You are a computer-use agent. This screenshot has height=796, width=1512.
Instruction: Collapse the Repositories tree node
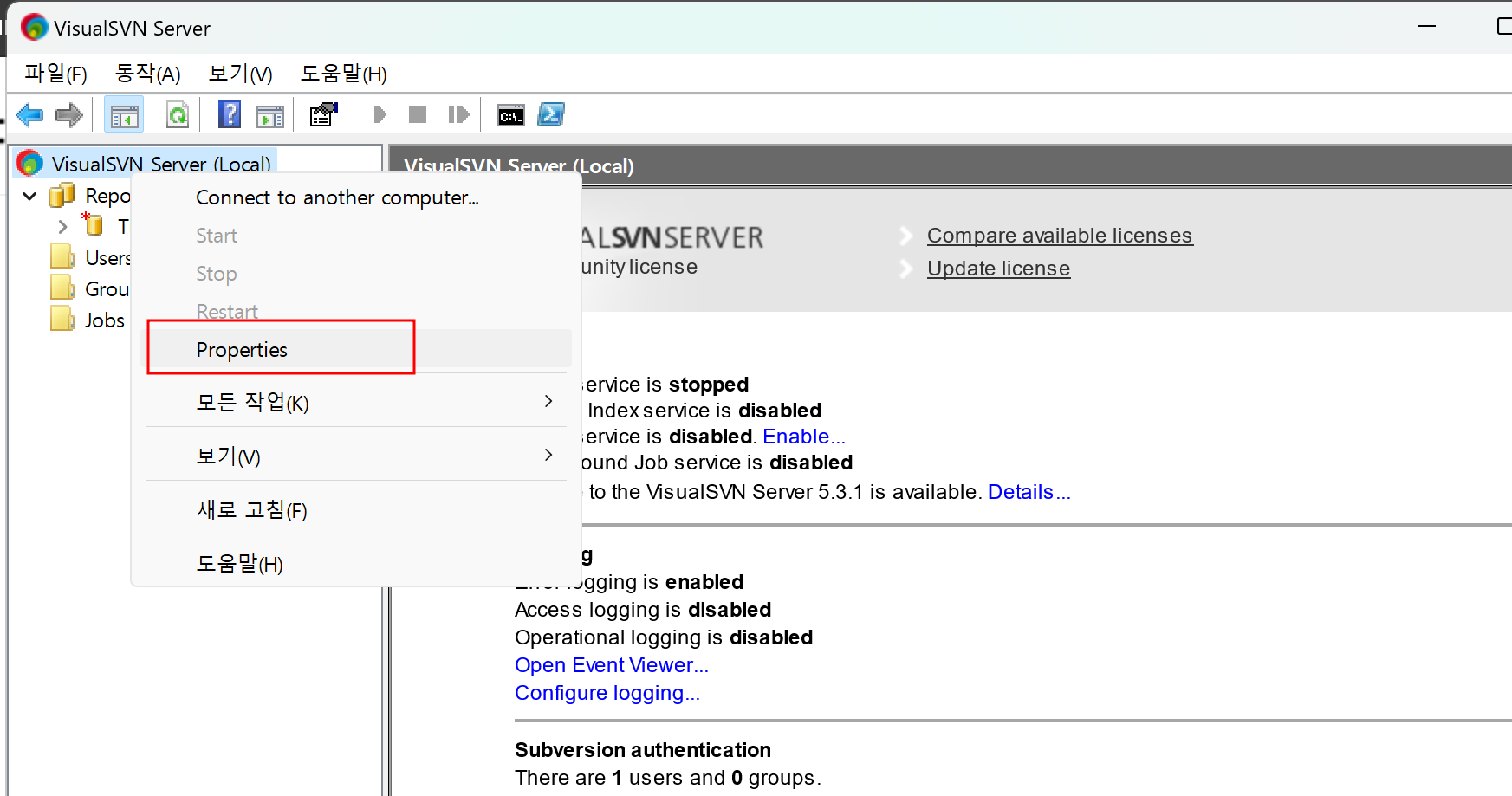29,197
